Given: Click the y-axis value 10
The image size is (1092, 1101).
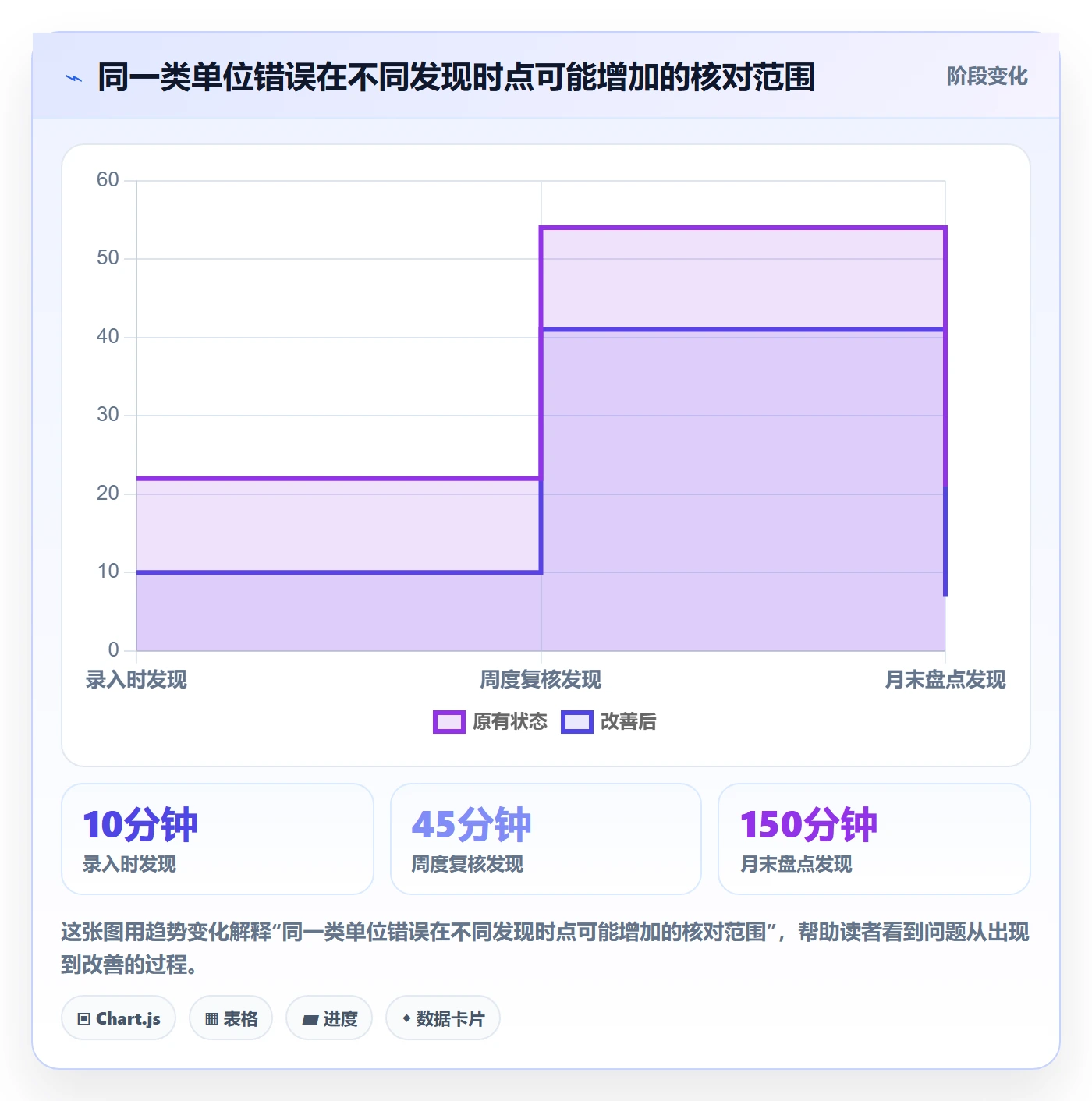Looking at the screenshot, I should tap(108, 572).
